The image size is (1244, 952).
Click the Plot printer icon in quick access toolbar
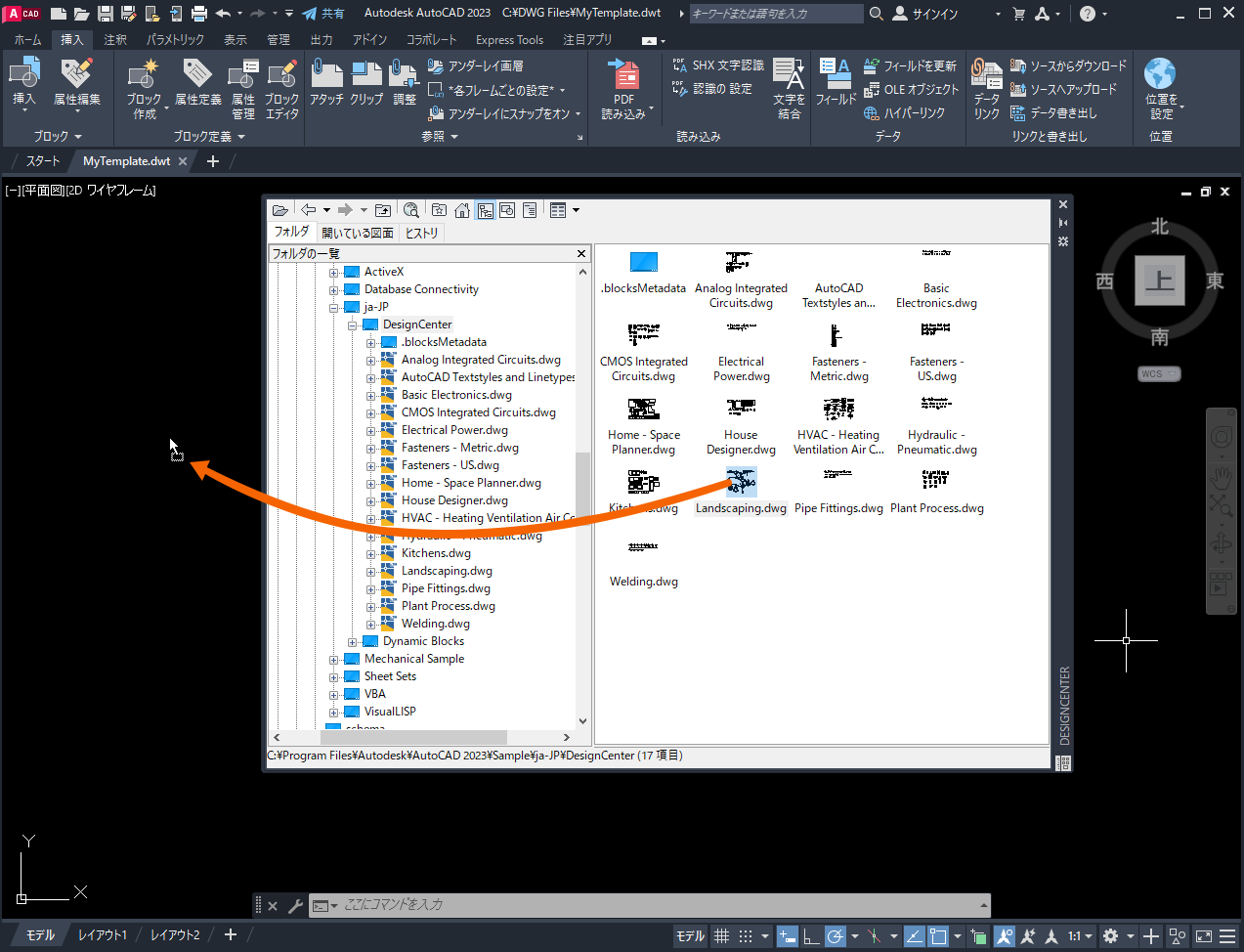(199, 14)
